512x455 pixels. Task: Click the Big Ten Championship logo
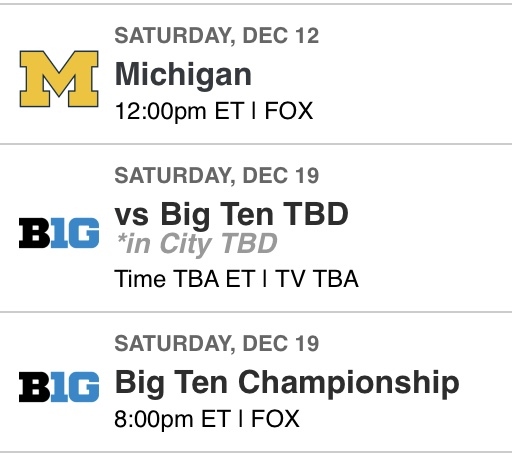point(59,387)
